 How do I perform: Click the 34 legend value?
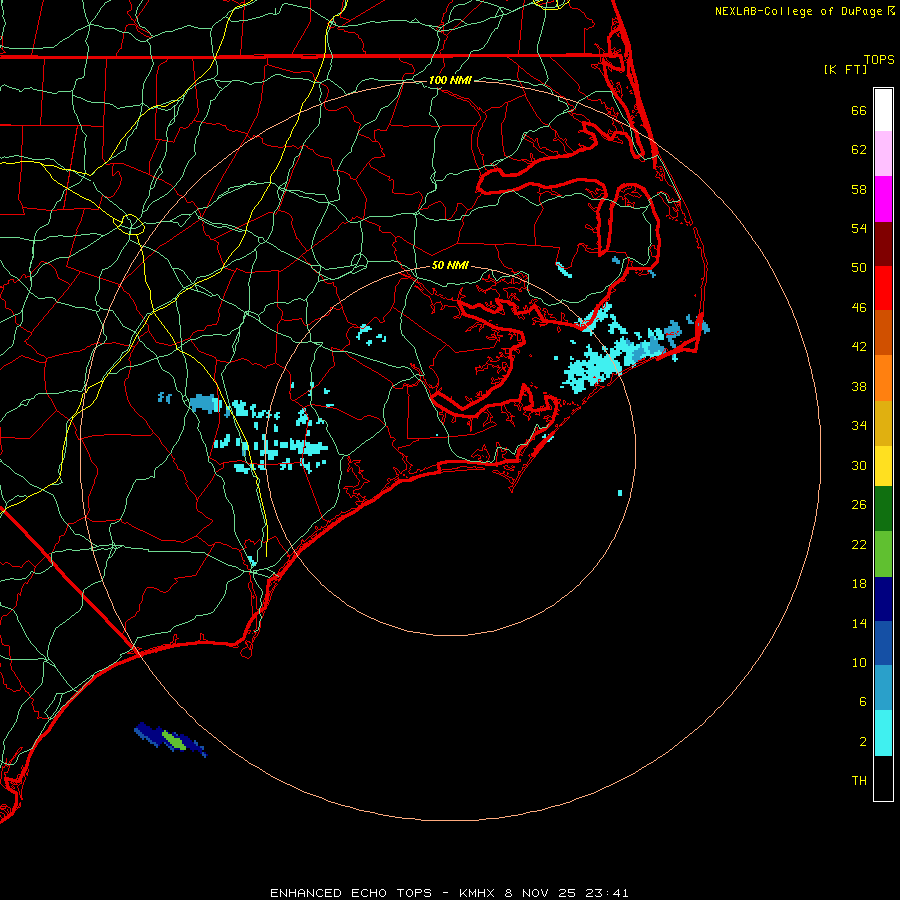(859, 426)
